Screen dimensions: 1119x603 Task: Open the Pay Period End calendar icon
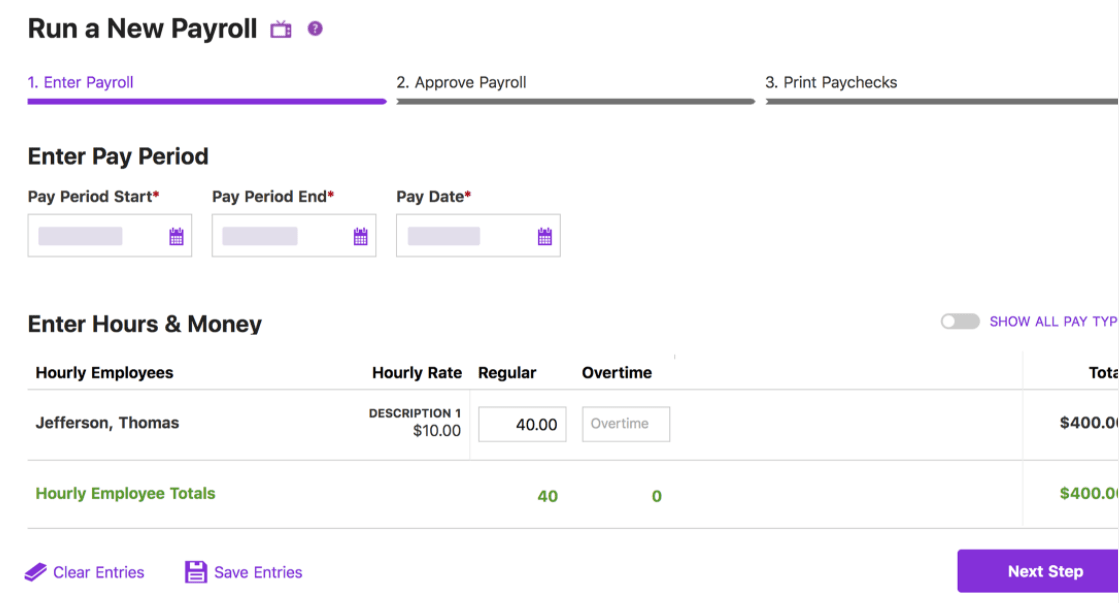tap(360, 235)
